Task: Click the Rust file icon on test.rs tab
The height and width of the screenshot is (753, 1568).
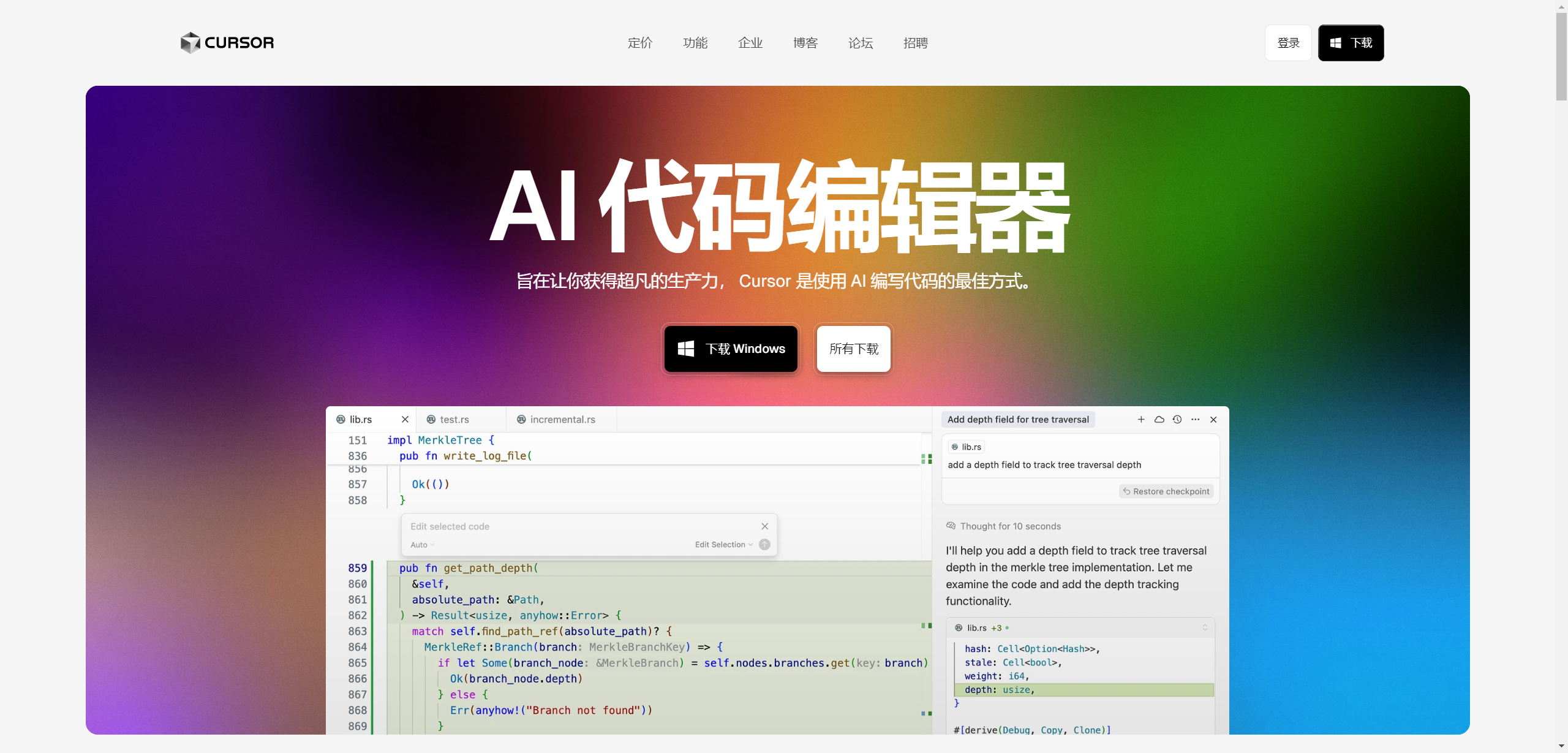Action: click(x=431, y=420)
